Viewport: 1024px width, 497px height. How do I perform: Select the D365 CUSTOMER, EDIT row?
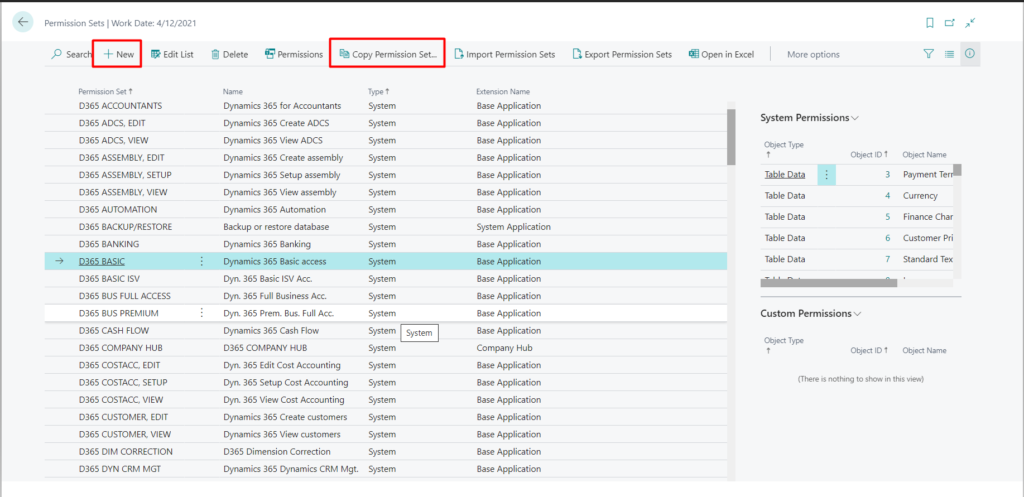click(385, 417)
